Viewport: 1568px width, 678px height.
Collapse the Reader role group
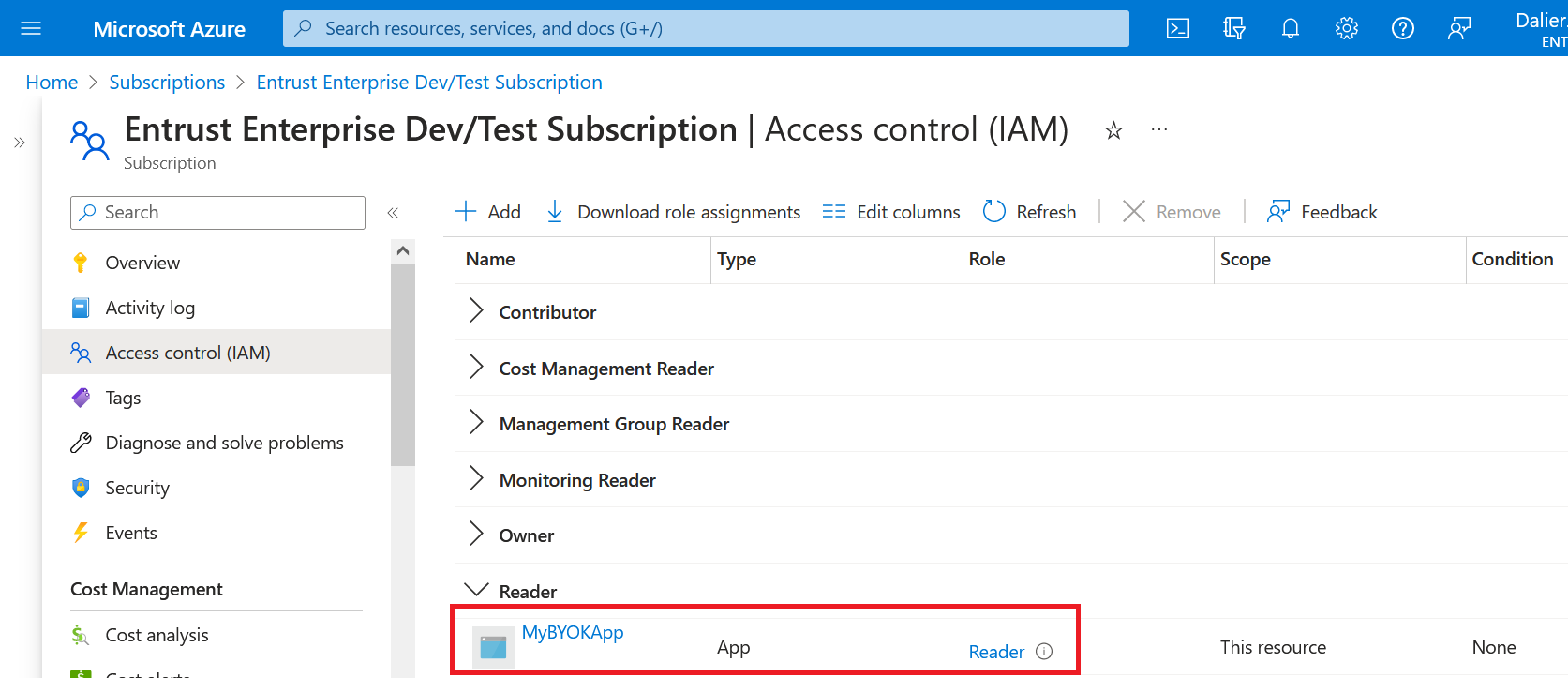476,590
